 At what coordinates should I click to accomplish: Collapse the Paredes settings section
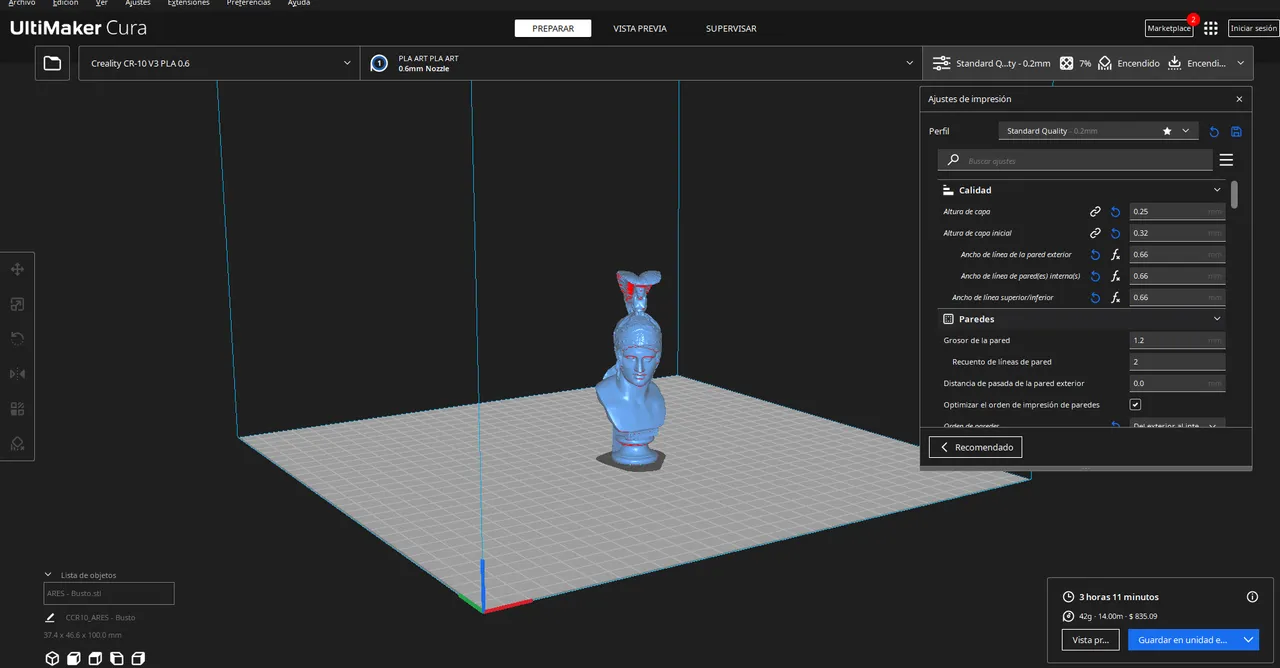tap(1217, 319)
